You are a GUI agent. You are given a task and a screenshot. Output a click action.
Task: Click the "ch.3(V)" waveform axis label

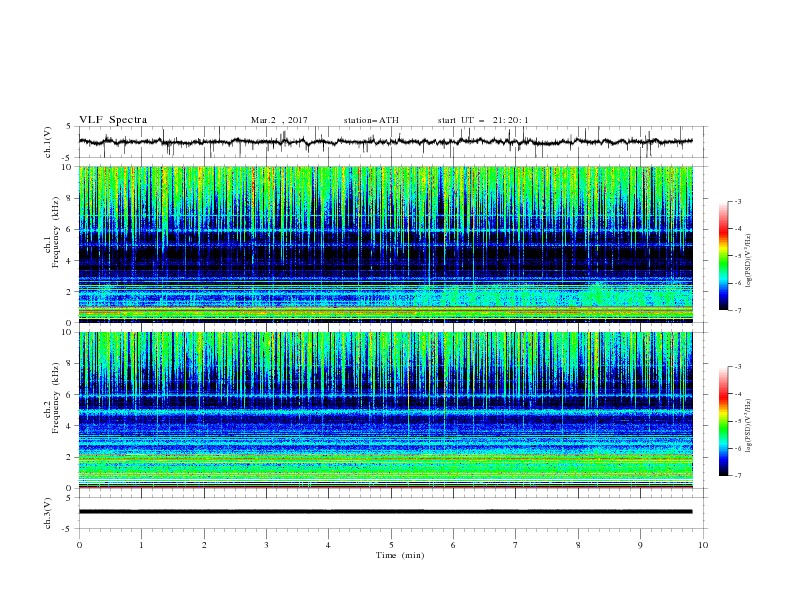coord(48,513)
